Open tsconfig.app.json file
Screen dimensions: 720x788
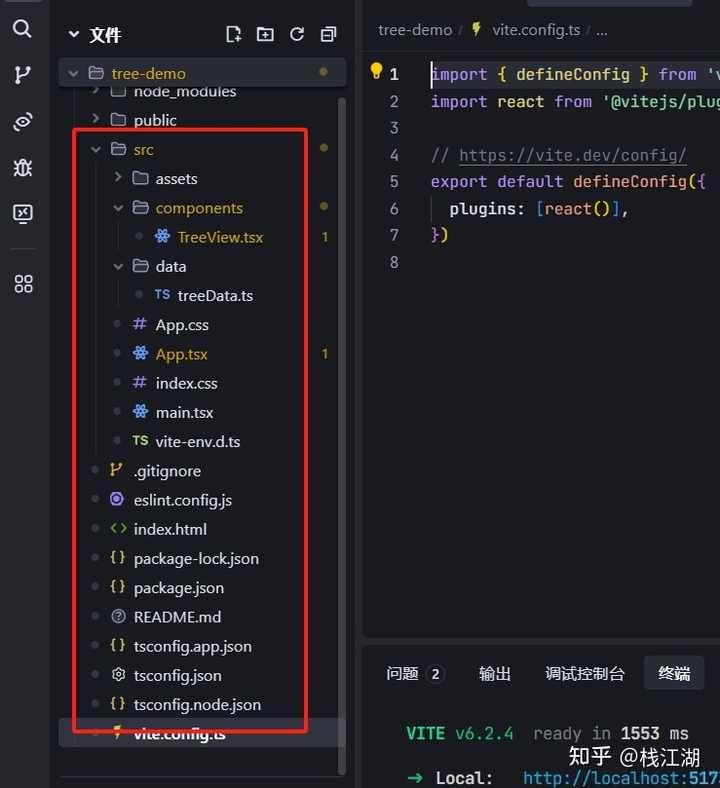point(192,646)
